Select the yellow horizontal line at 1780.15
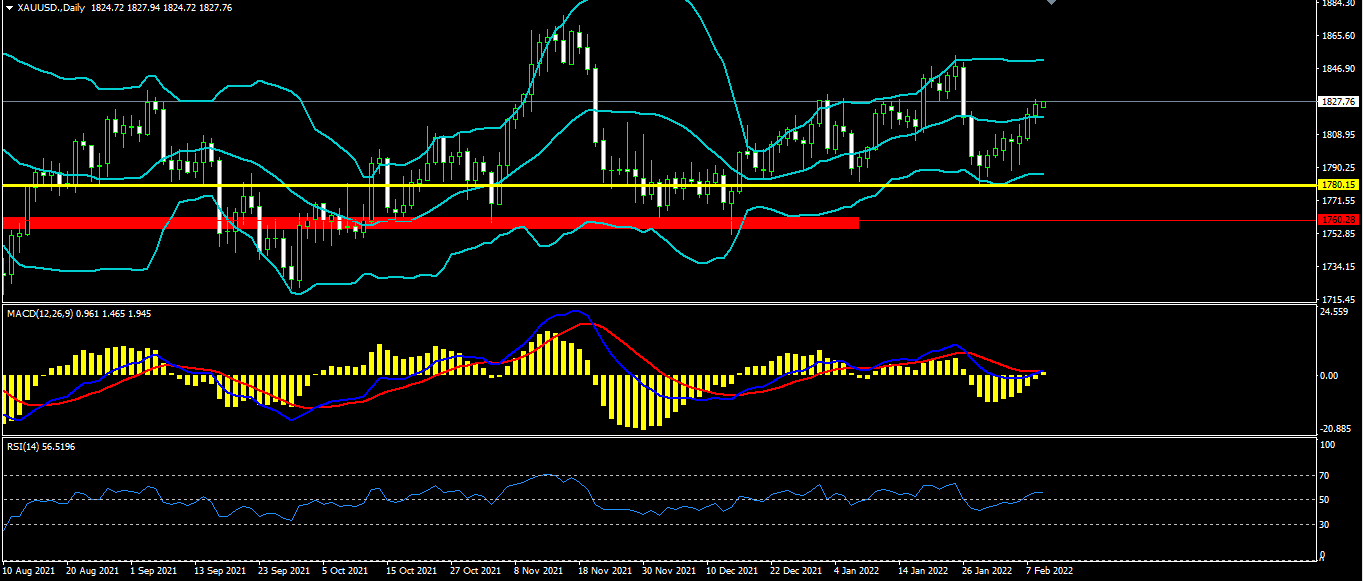This screenshot has height=581, width=1364. tap(600, 185)
